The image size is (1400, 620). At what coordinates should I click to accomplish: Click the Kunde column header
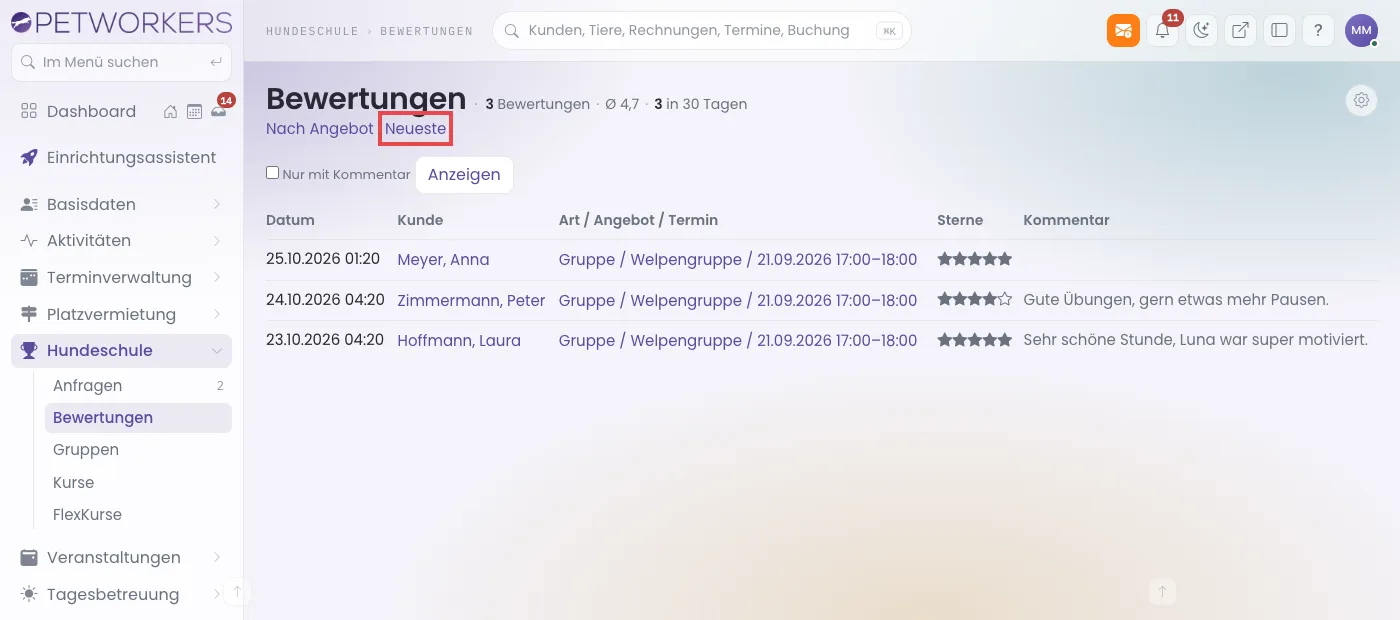(420, 220)
